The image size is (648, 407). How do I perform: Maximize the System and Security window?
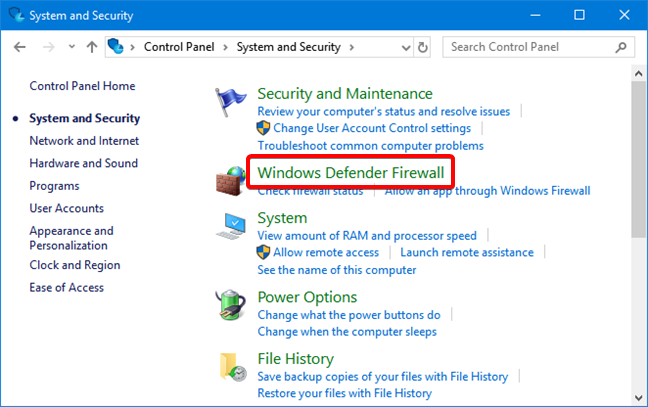579,15
